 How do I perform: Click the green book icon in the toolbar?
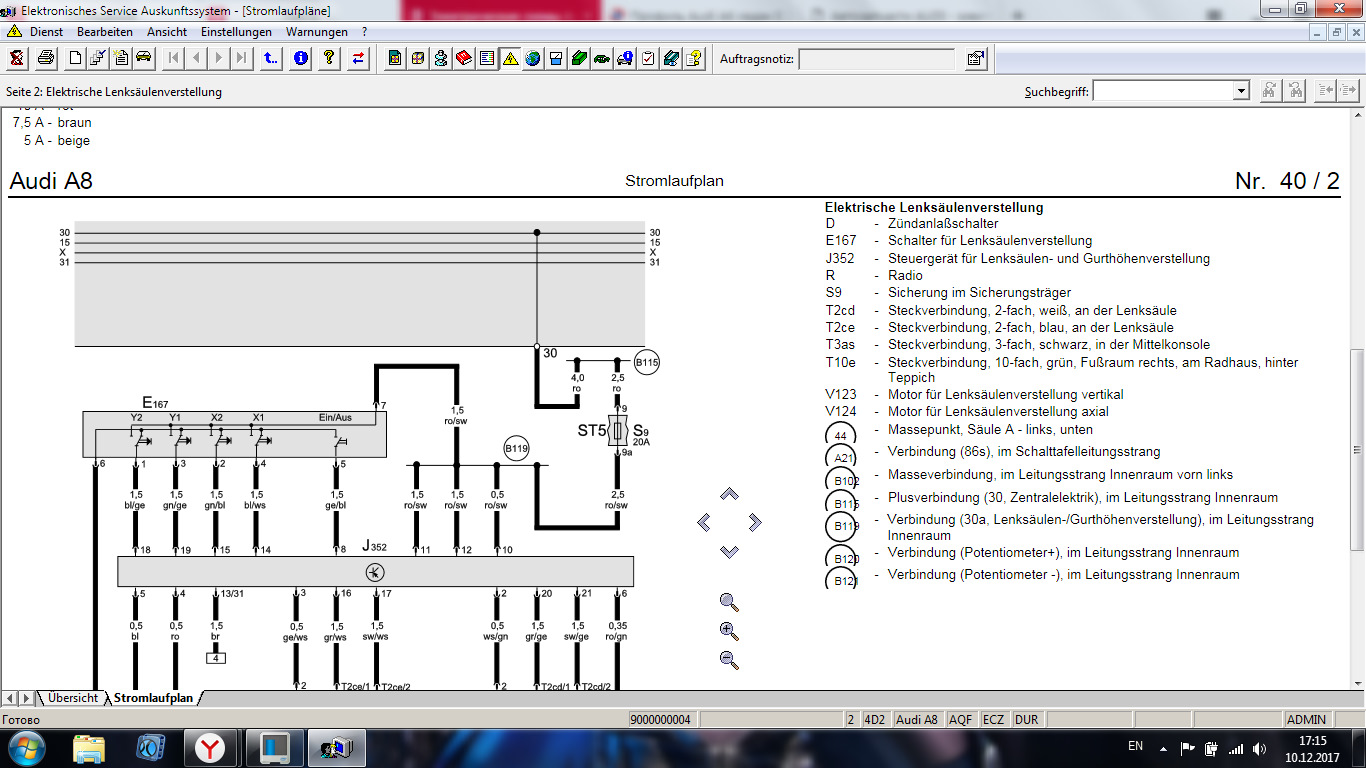point(579,58)
